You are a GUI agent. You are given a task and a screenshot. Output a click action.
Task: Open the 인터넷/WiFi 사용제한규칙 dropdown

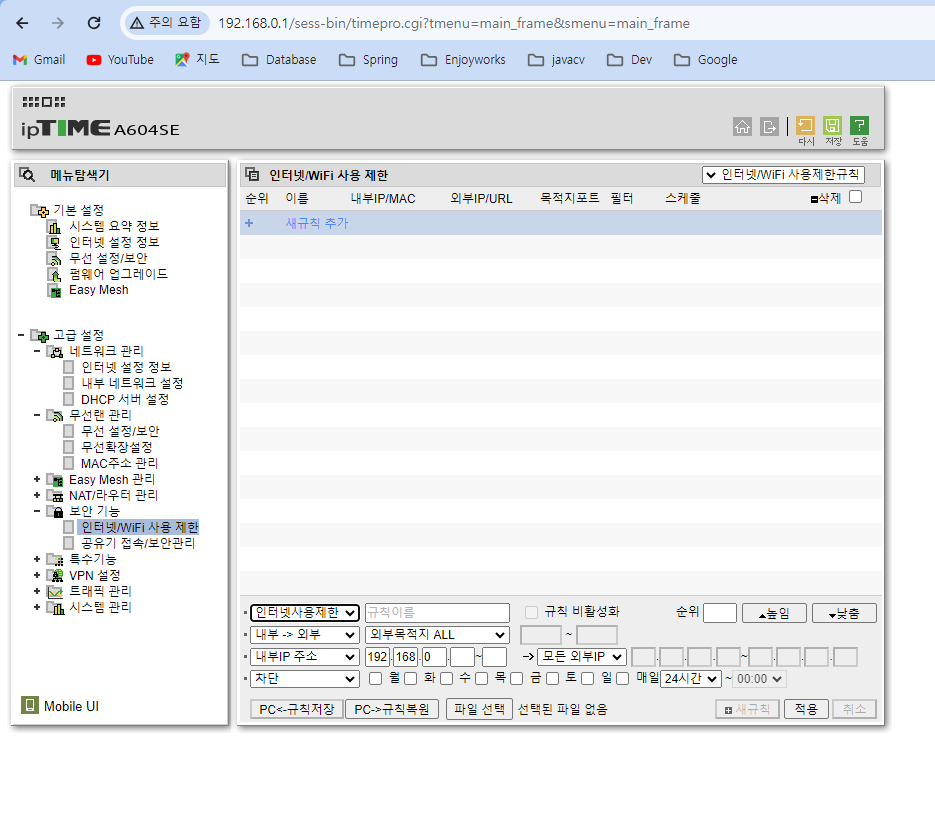pos(784,175)
